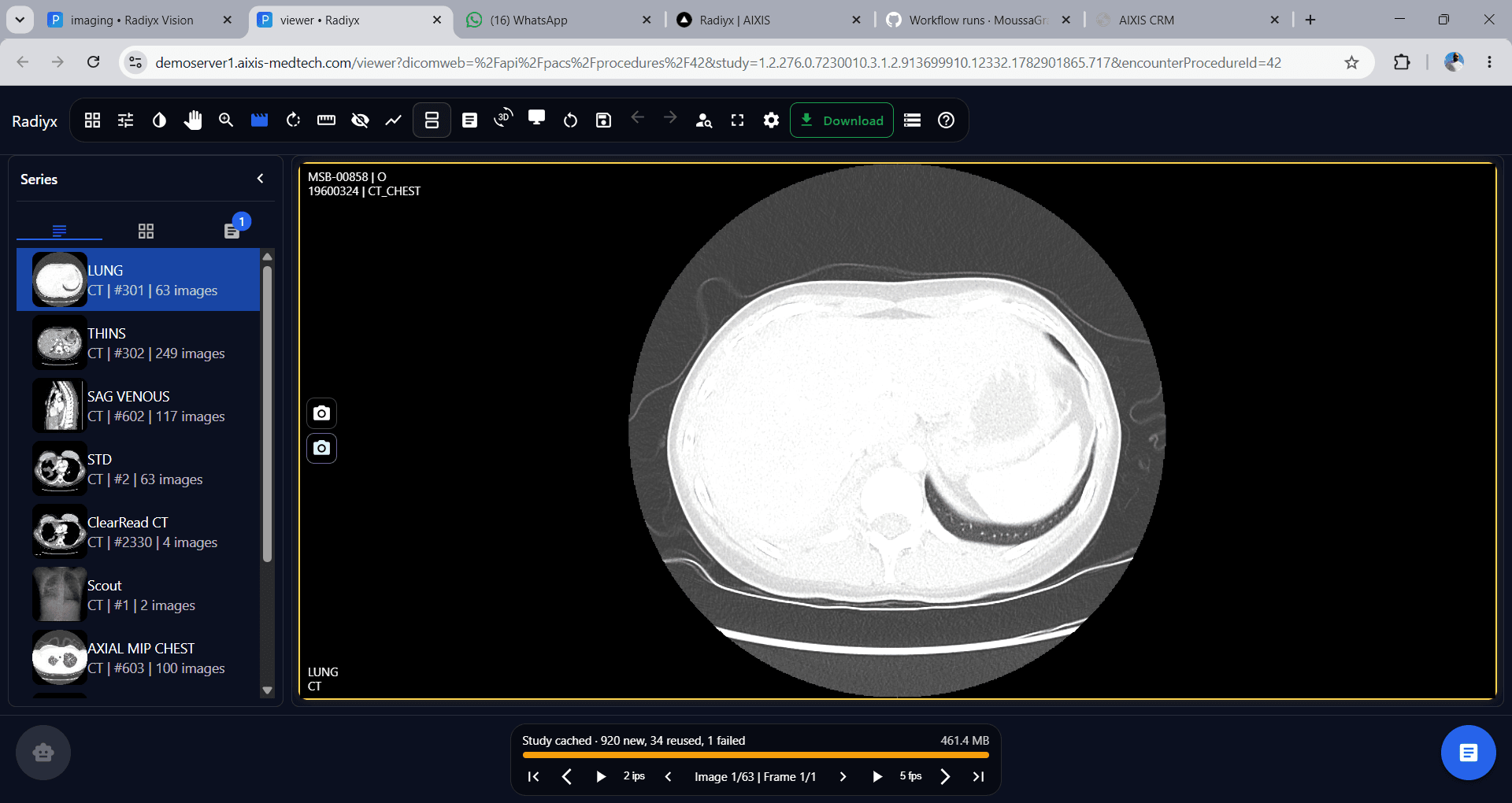The width and height of the screenshot is (1512, 803).
Task: Select the ClearRead CT series #2330
Action: coord(138,531)
